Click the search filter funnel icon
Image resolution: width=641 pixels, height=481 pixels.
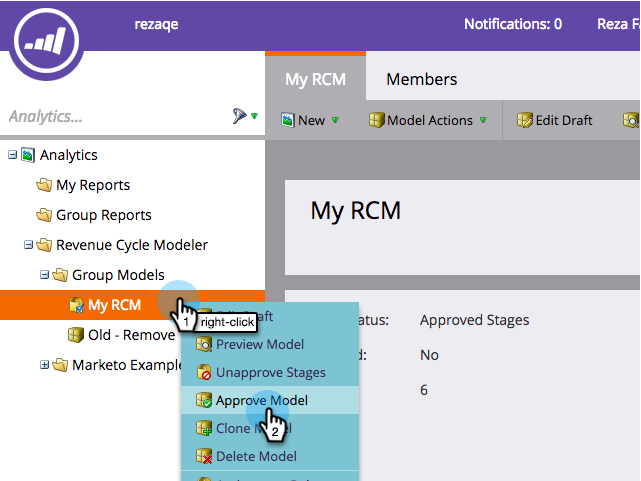pyautogui.click(x=240, y=116)
